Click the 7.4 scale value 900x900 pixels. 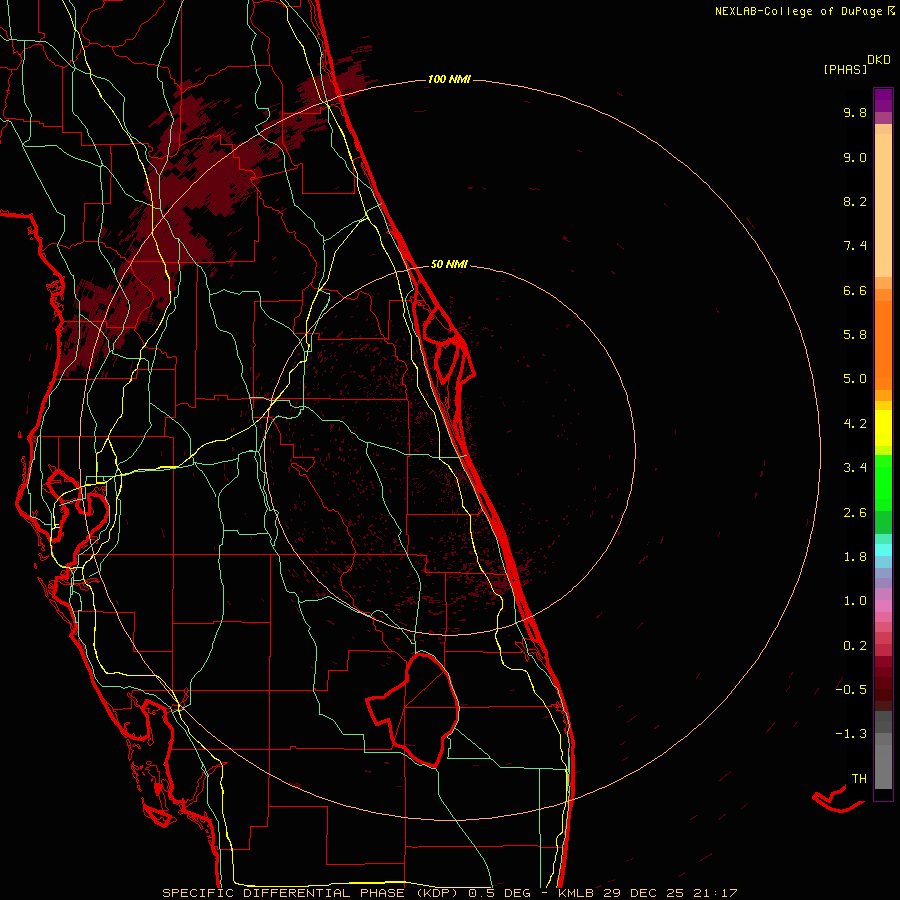tap(855, 246)
